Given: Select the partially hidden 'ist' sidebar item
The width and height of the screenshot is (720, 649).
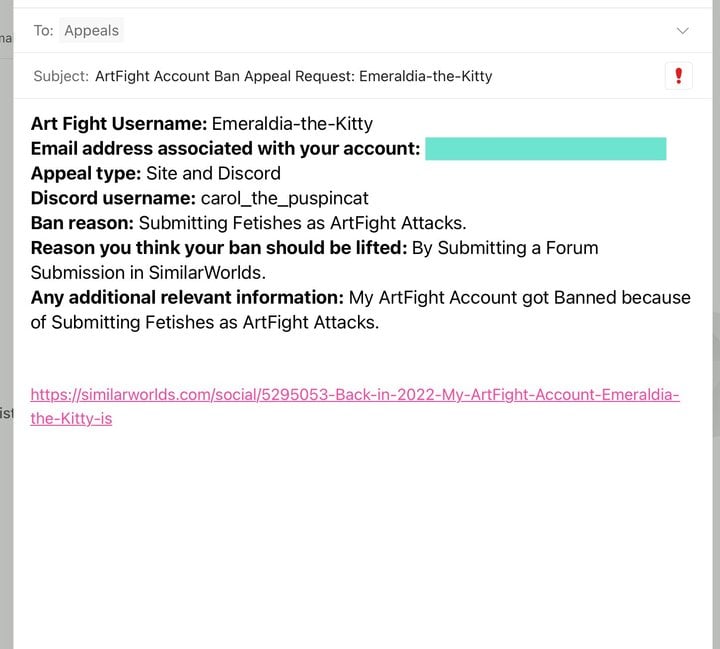Looking at the screenshot, I should pos(6,413).
